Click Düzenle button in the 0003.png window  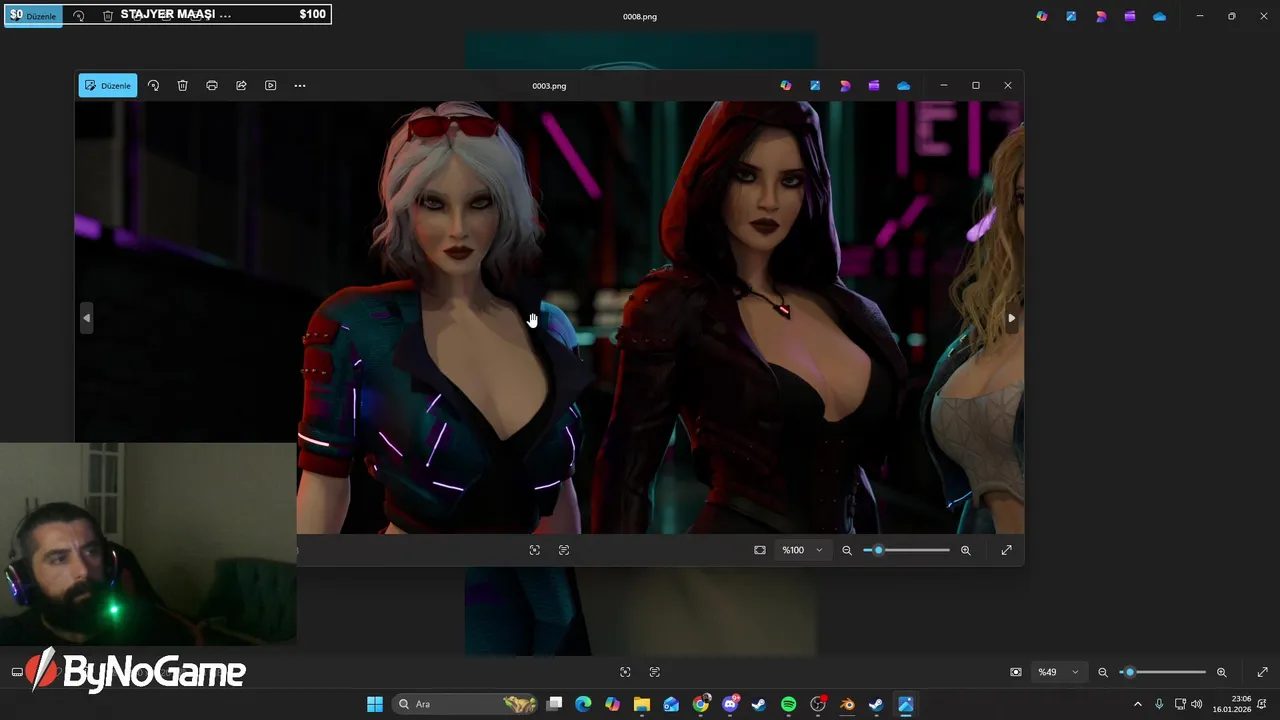pos(108,86)
